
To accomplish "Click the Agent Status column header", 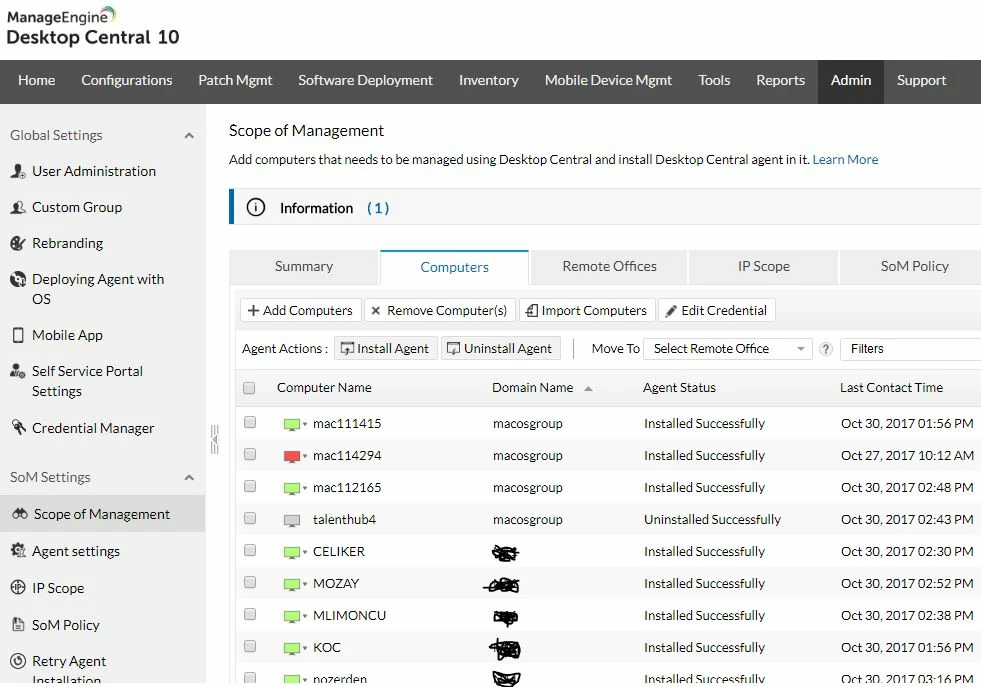I will tap(679, 388).
